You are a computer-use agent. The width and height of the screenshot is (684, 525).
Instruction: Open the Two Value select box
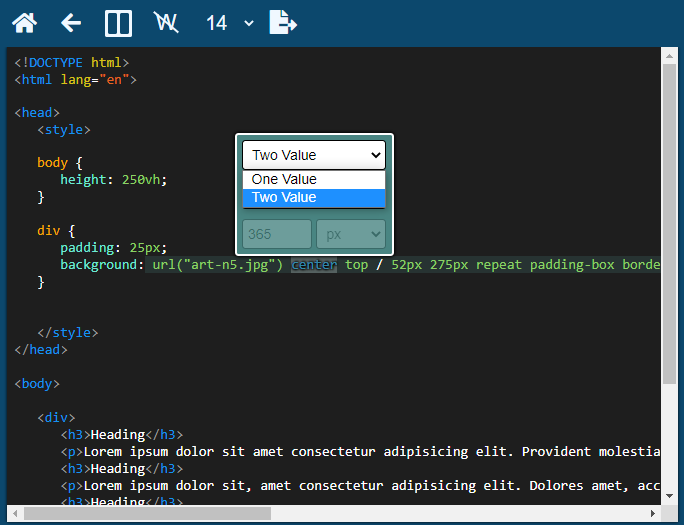[314, 155]
